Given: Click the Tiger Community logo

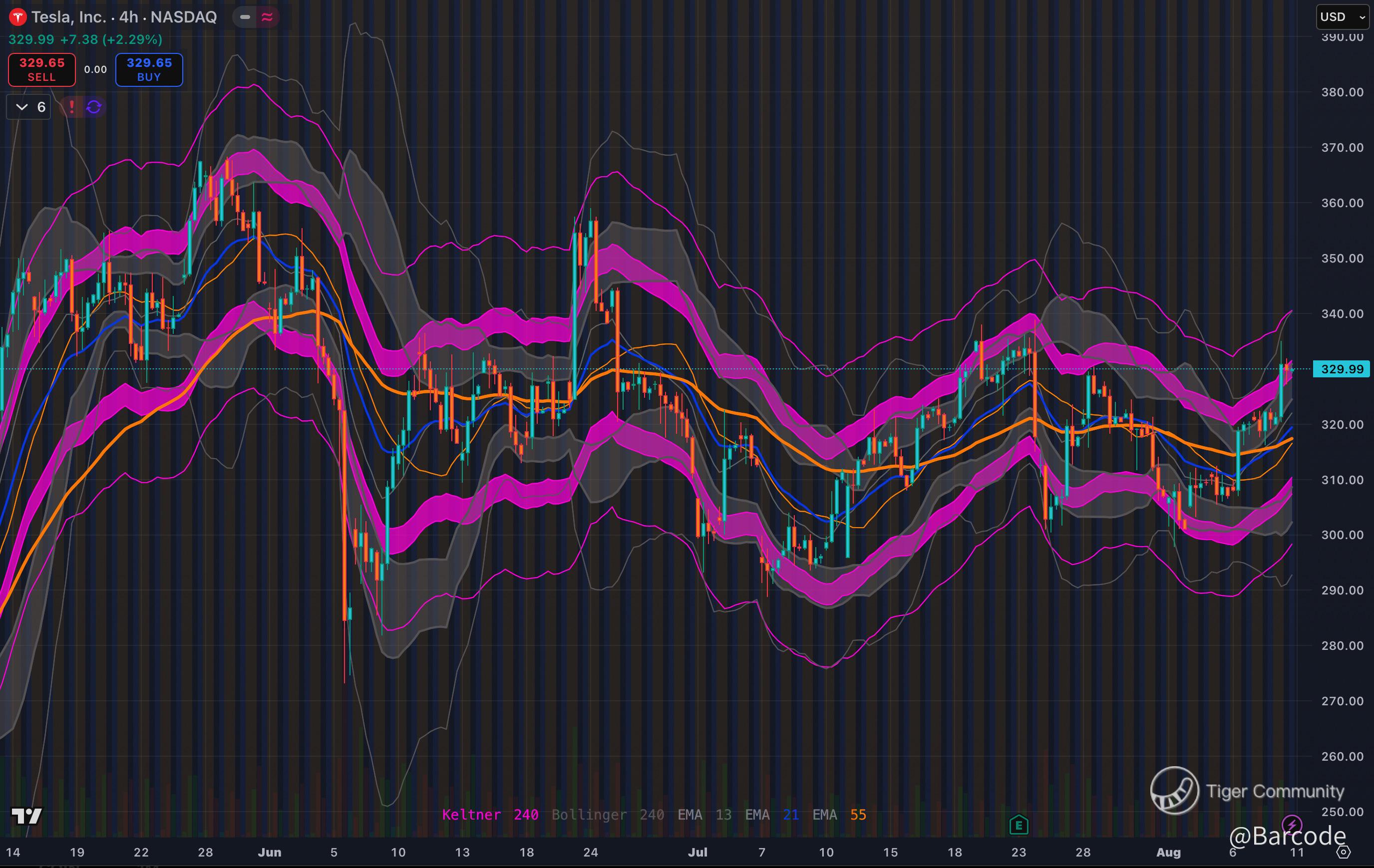Looking at the screenshot, I should (1174, 791).
